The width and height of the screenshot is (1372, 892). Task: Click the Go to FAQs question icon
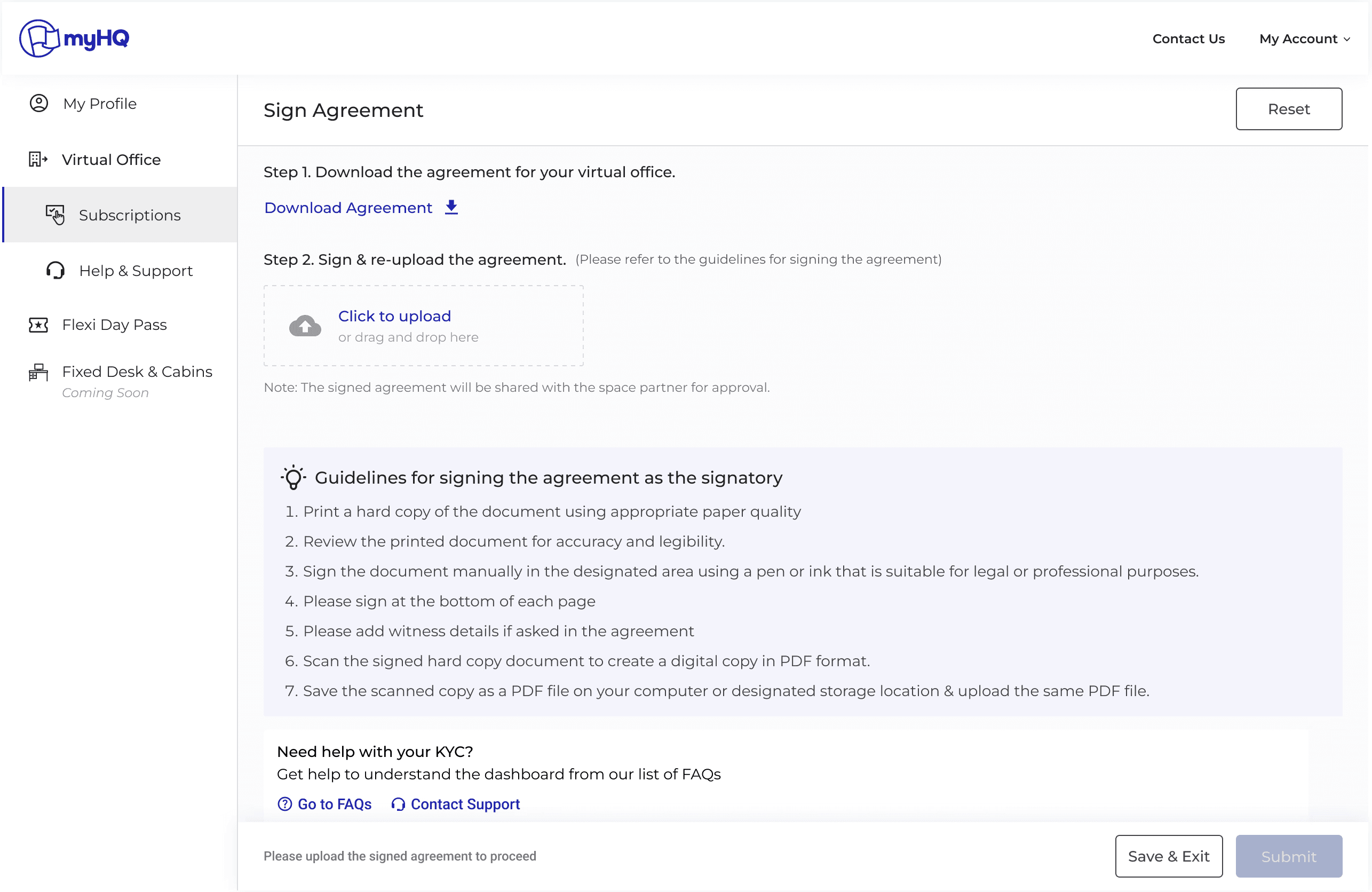pos(285,804)
